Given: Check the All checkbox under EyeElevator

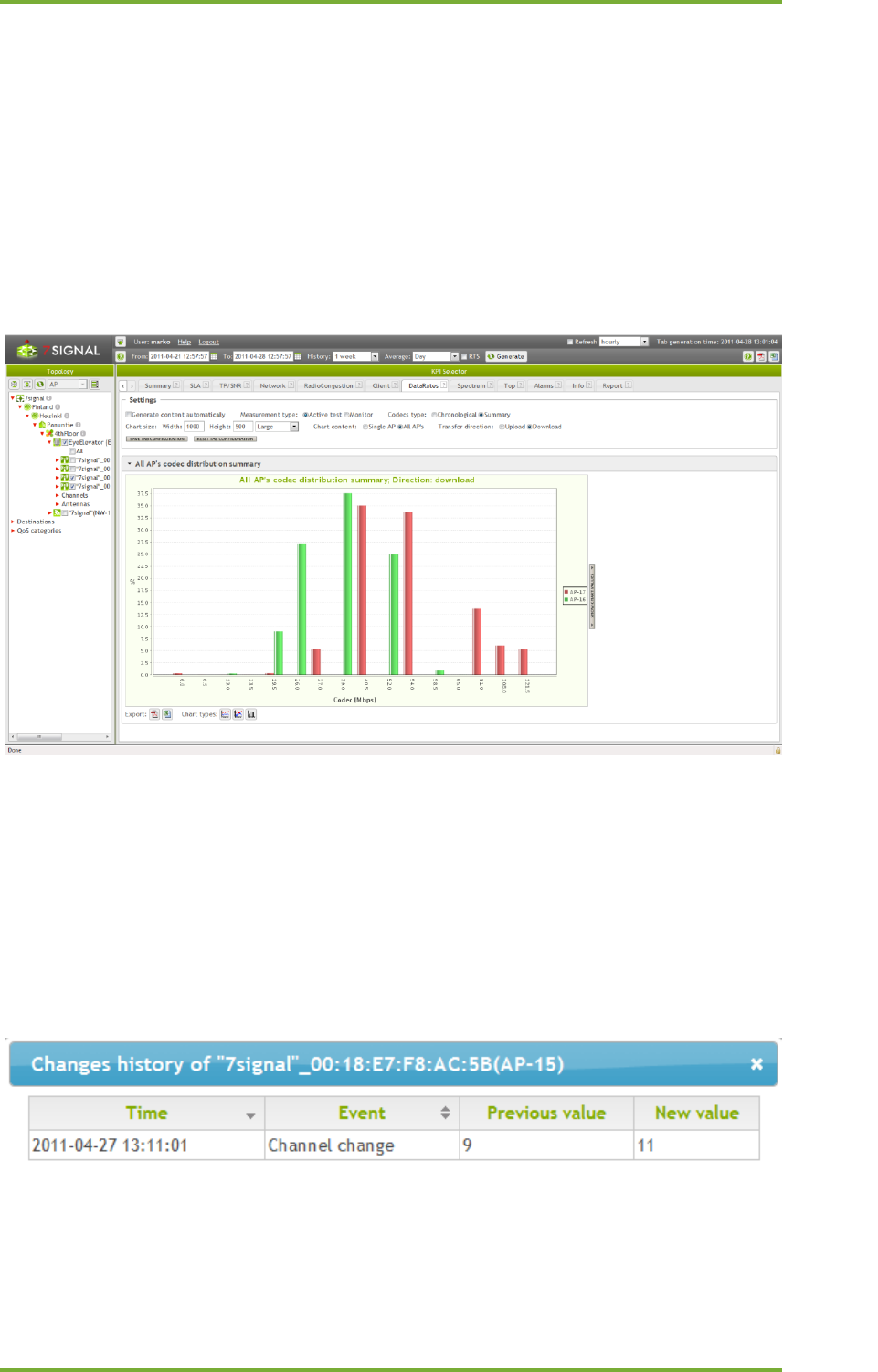Looking at the screenshot, I should (x=72, y=451).
